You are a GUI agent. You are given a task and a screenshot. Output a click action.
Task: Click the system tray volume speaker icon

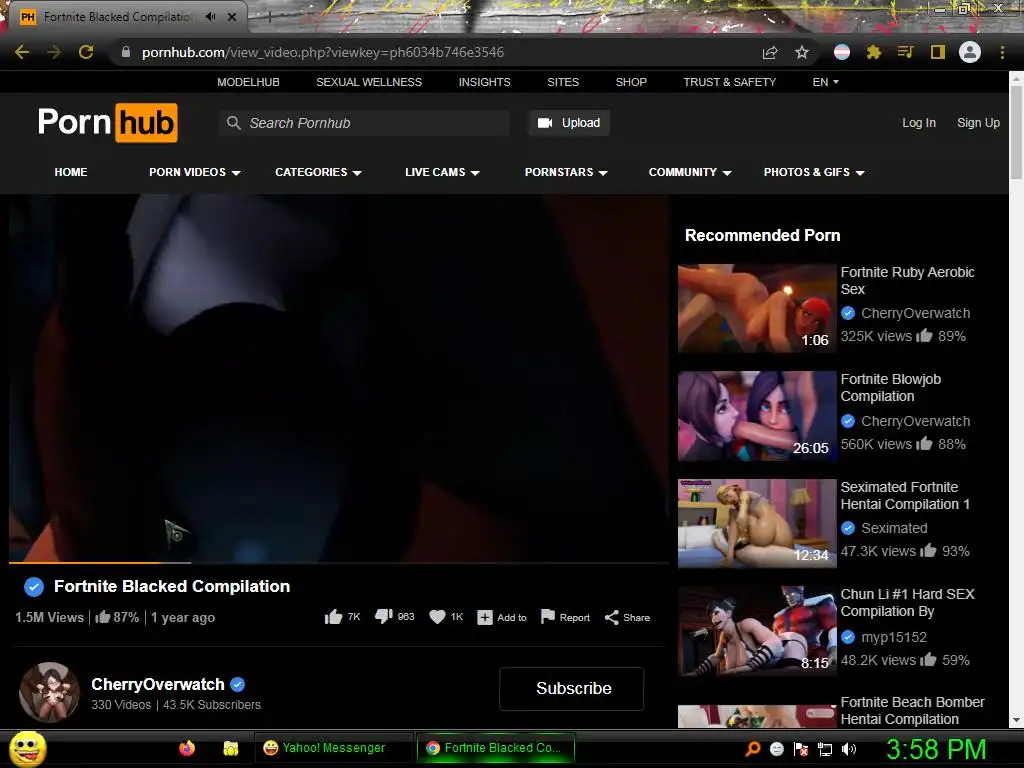(849, 749)
